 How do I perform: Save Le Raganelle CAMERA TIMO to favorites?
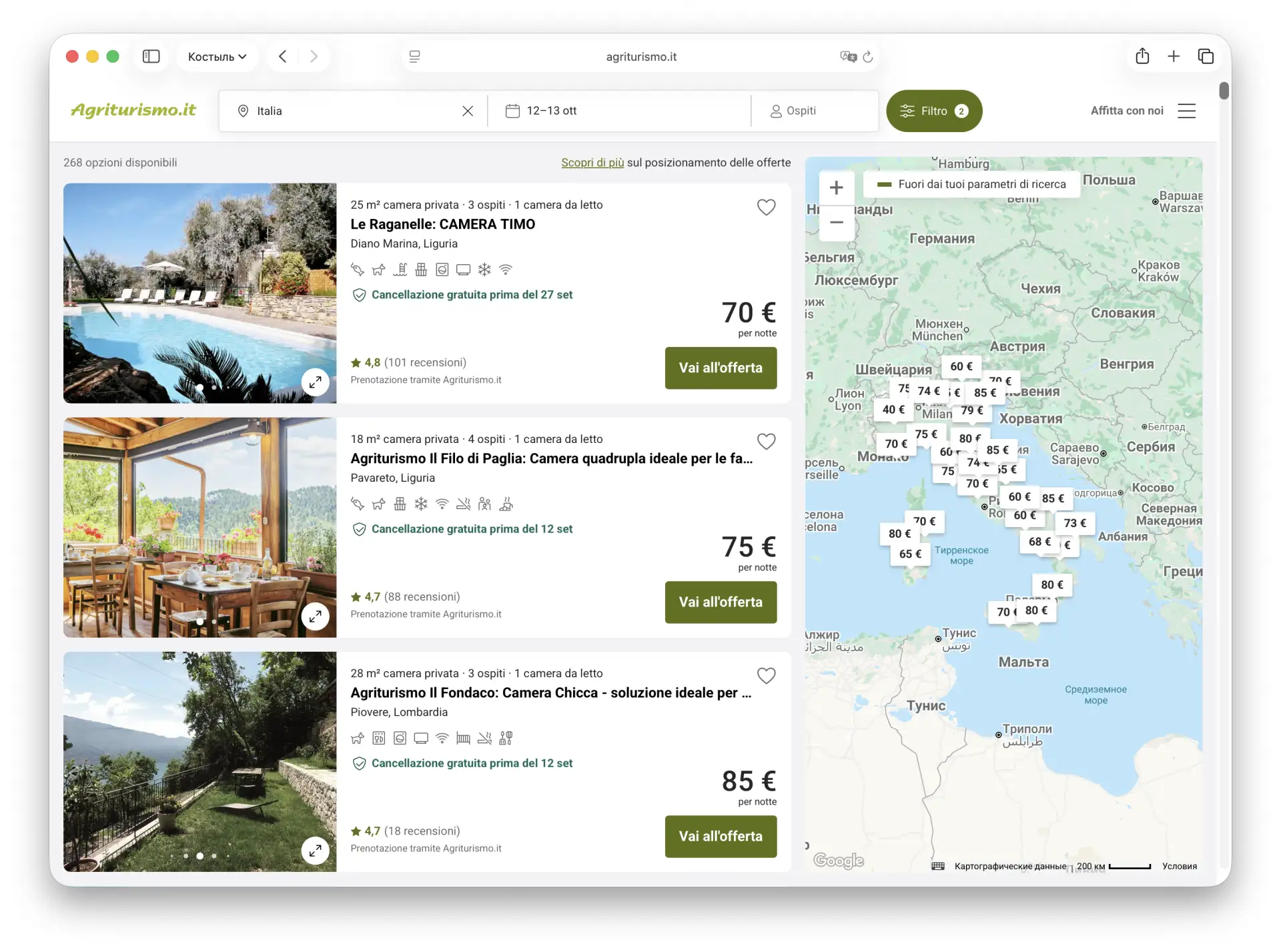pos(766,207)
